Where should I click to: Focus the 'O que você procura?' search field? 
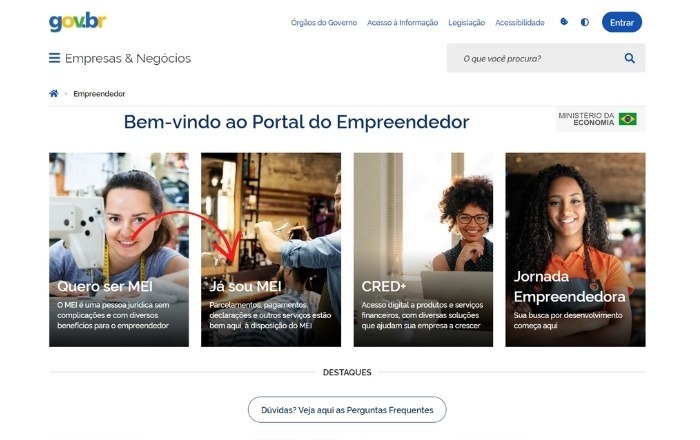tap(536, 58)
